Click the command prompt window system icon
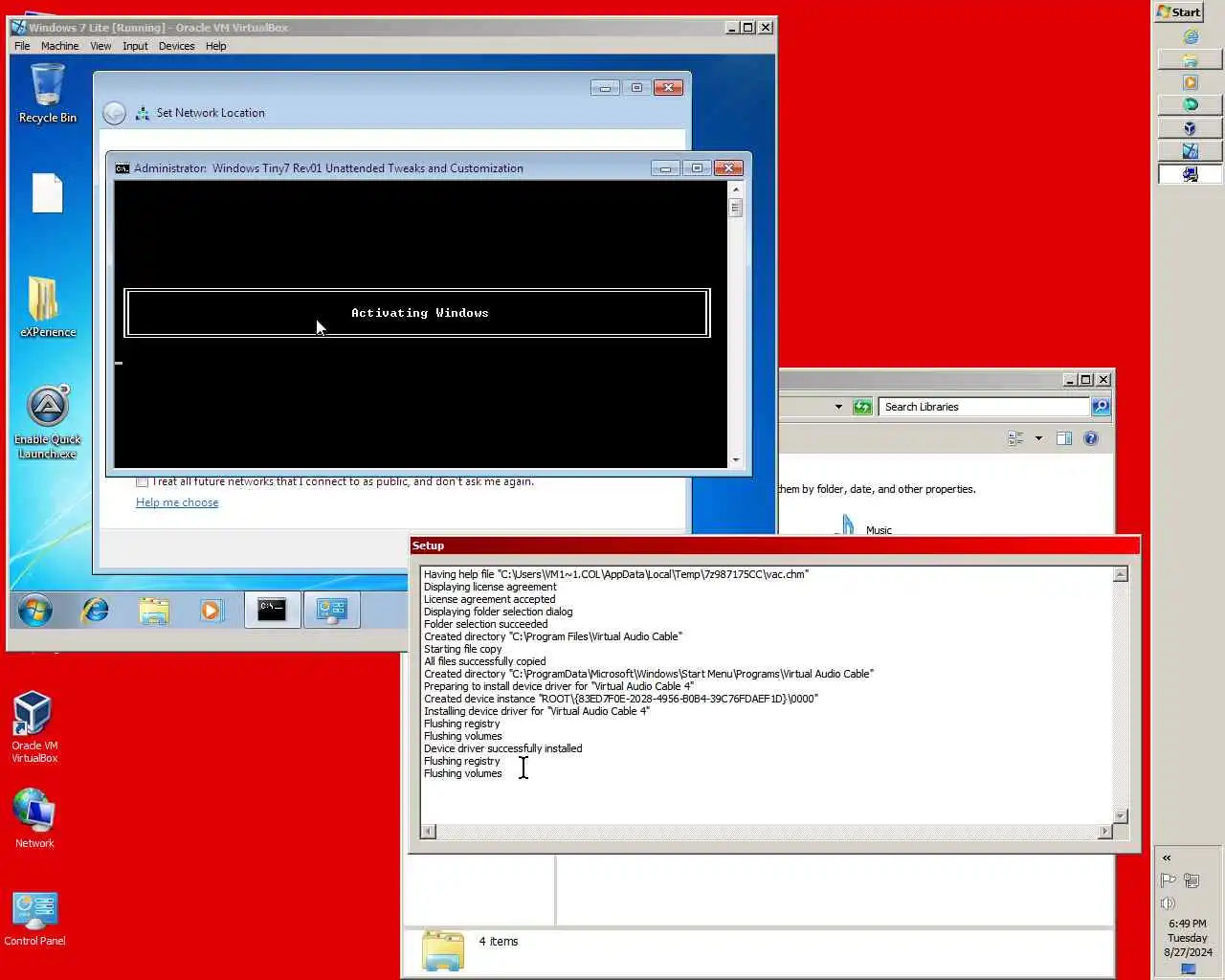Image resolution: width=1225 pixels, height=980 pixels. tap(122, 168)
